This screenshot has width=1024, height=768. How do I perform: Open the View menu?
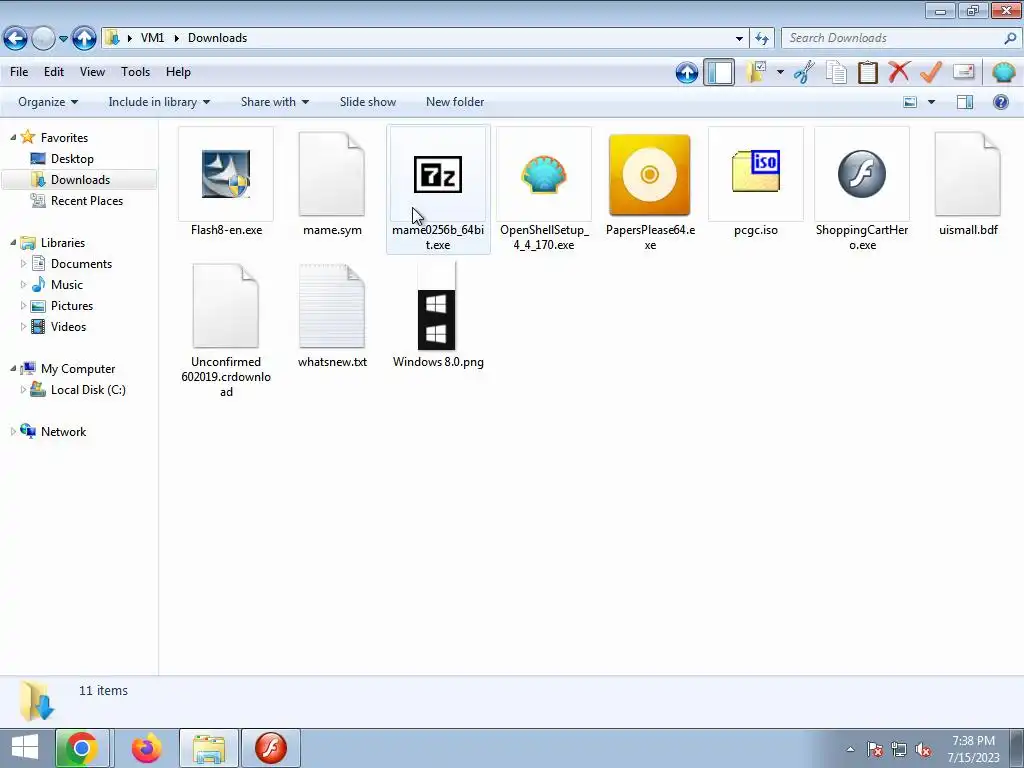coord(92,72)
